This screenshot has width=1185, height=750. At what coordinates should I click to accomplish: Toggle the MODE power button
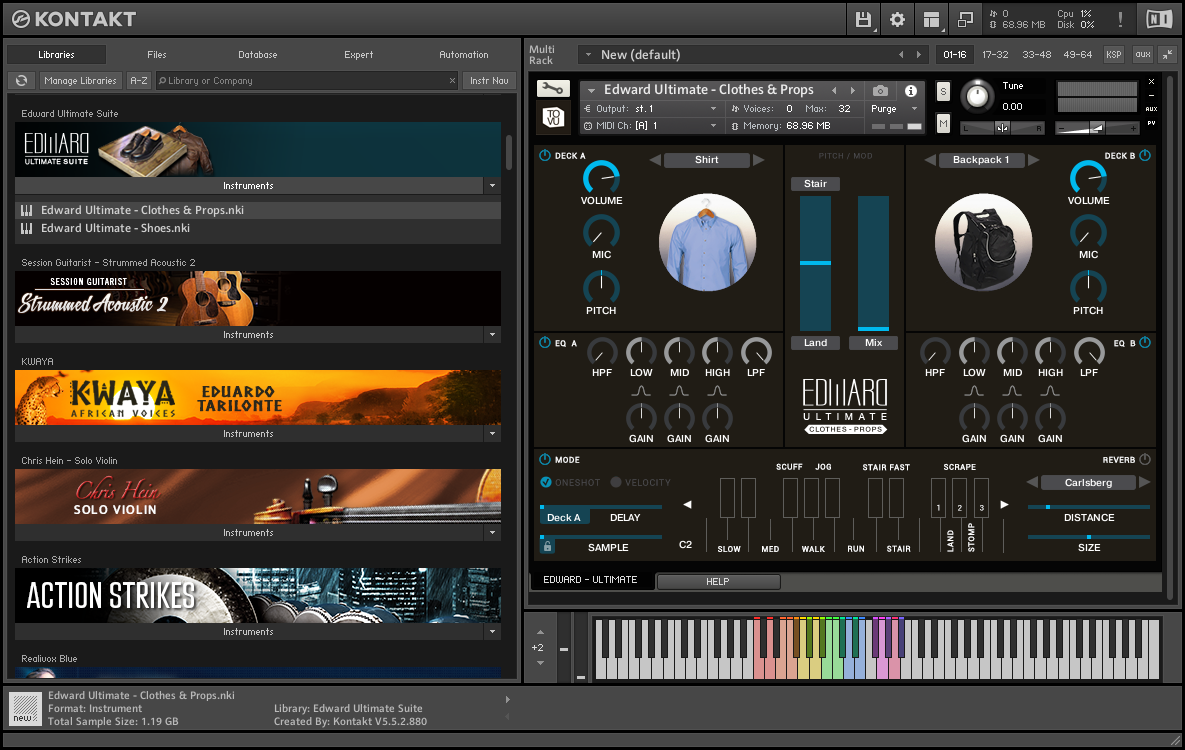(545, 459)
